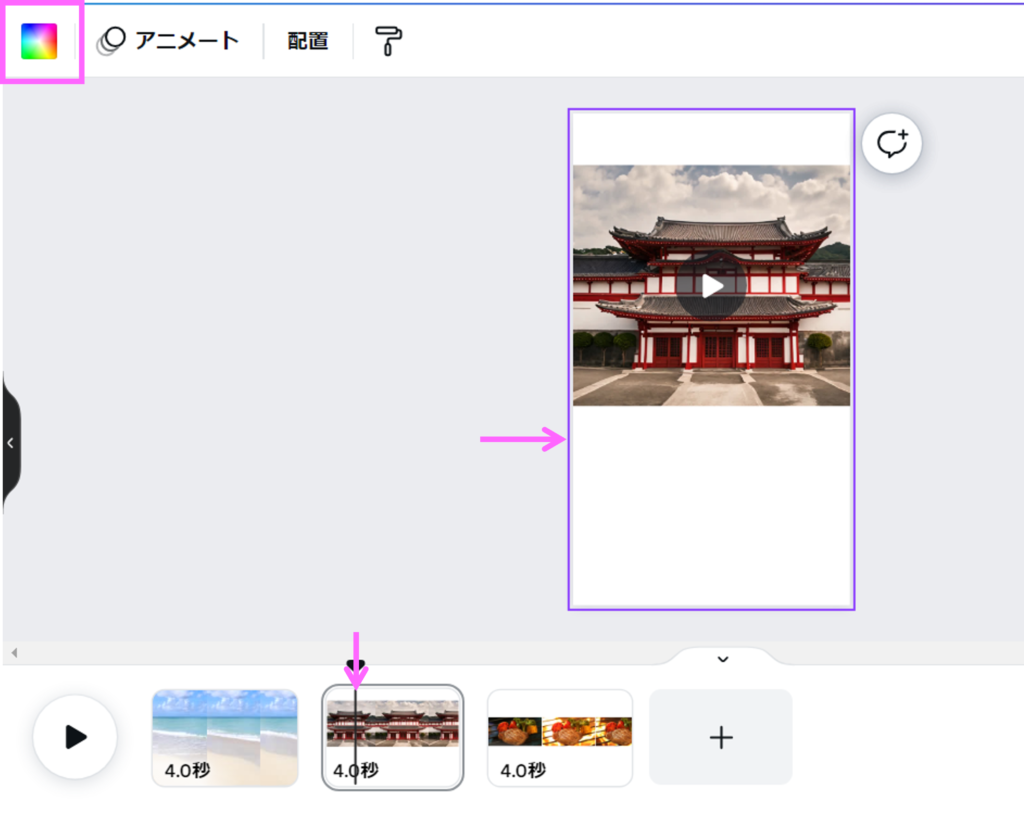Click the blank white page area below the image
Viewport: 1024px width, 813px height.
point(711,510)
